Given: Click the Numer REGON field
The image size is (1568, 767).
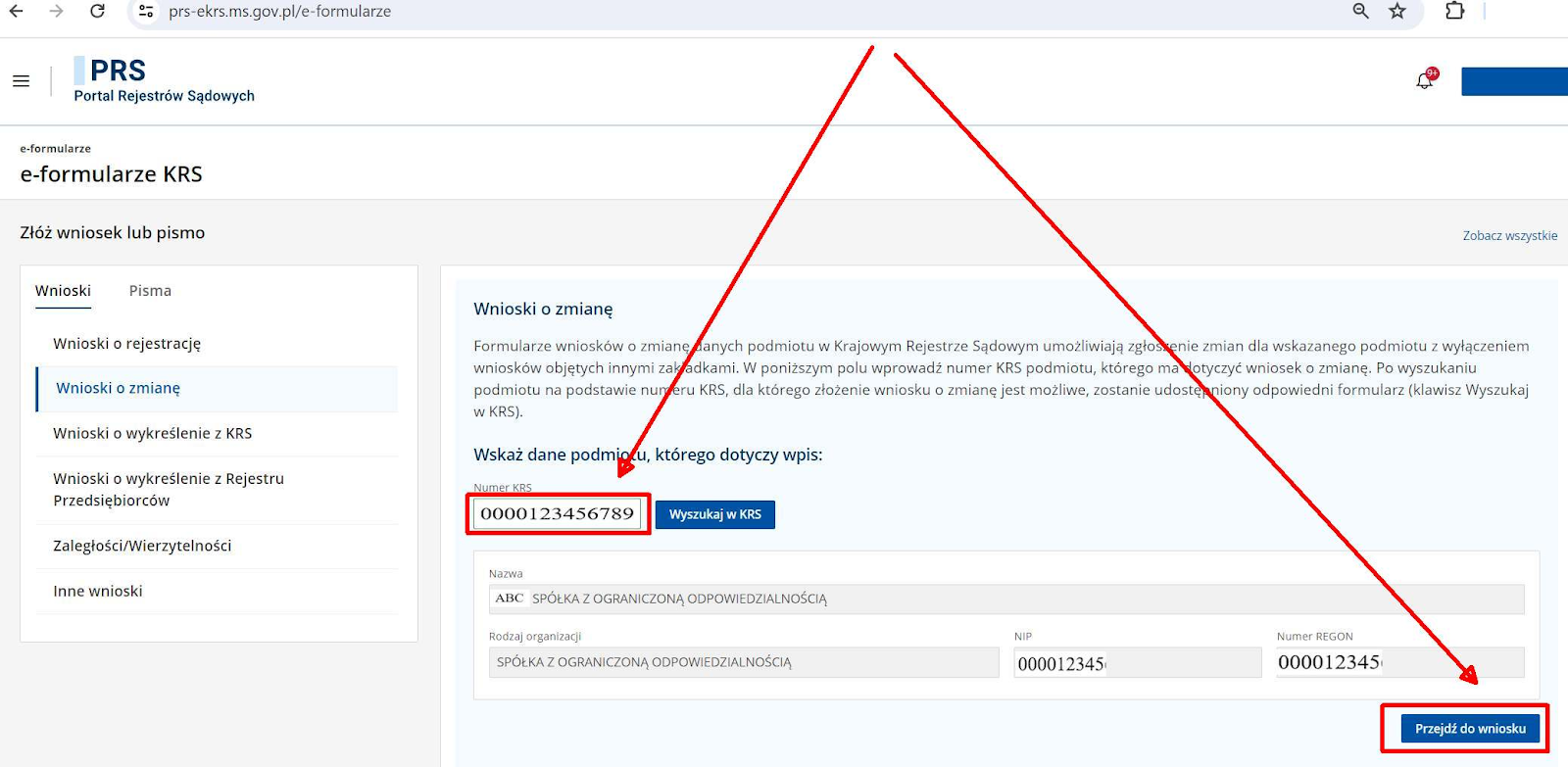Looking at the screenshot, I should pyautogui.click(x=1400, y=662).
